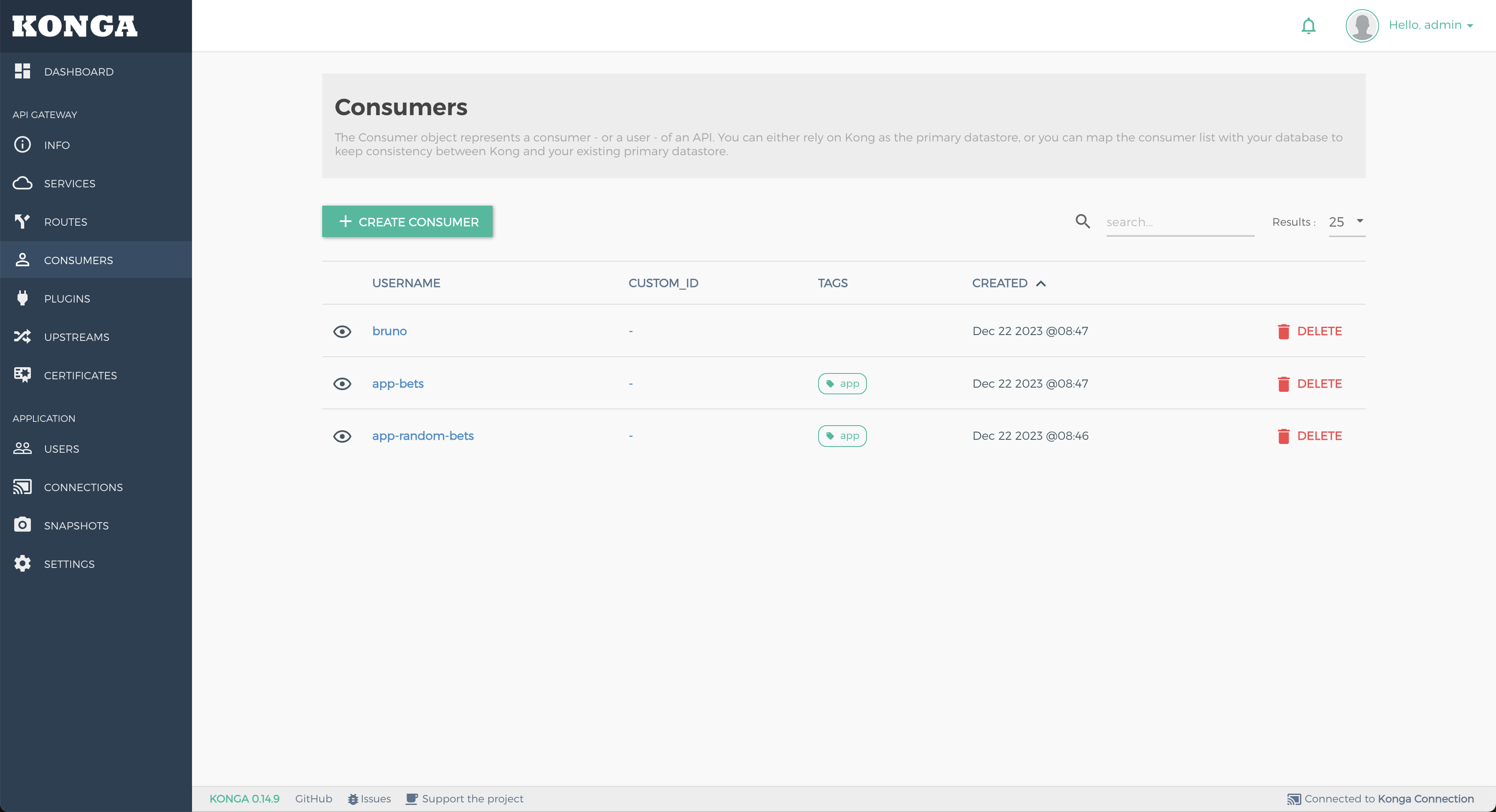Delete the app-random-bets consumer
This screenshot has height=812, width=1496.
1309,436
